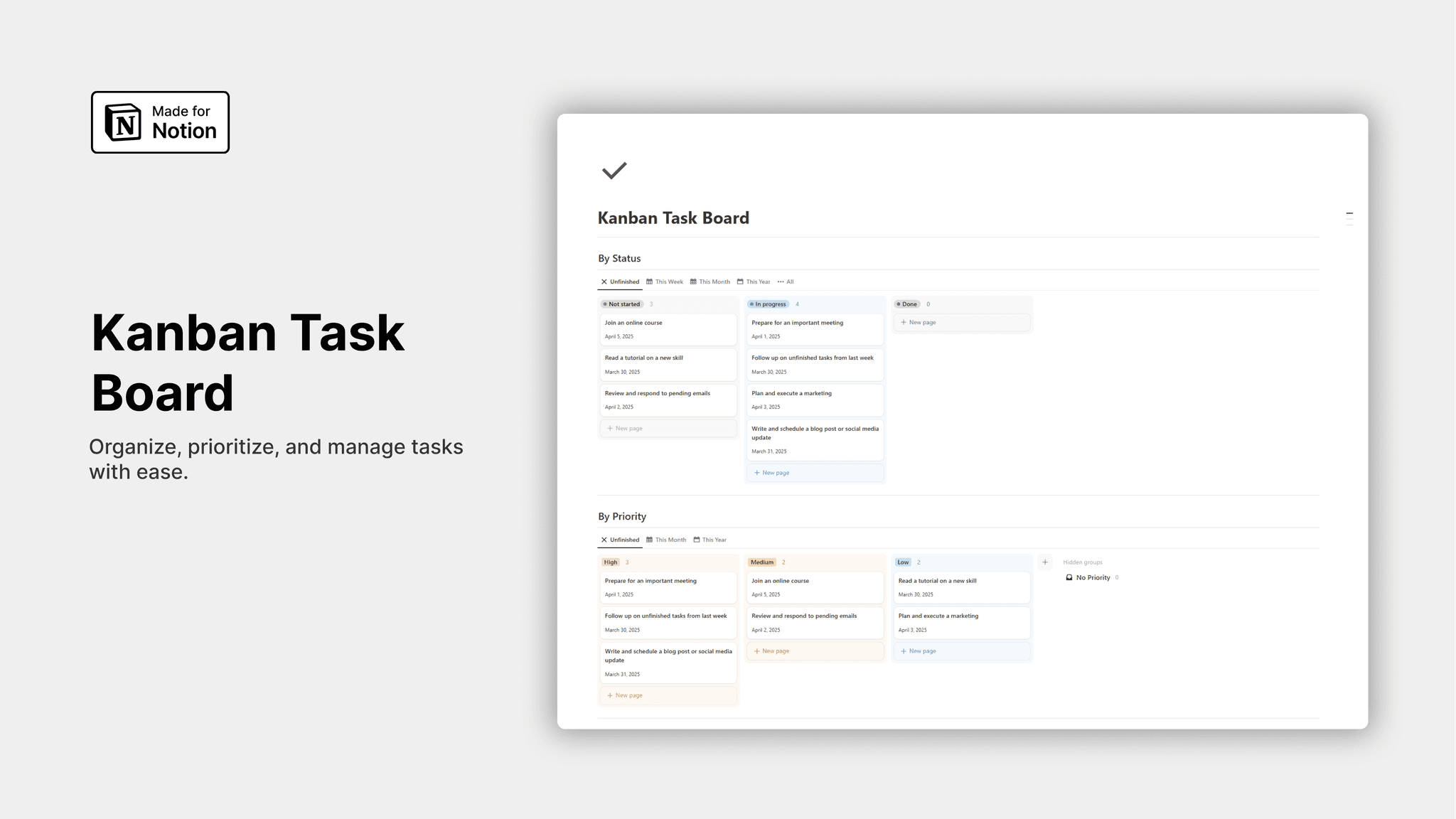Open This Year view under By Status
Viewport: 1456px width, 819px height.
click(x=754, y=282)
